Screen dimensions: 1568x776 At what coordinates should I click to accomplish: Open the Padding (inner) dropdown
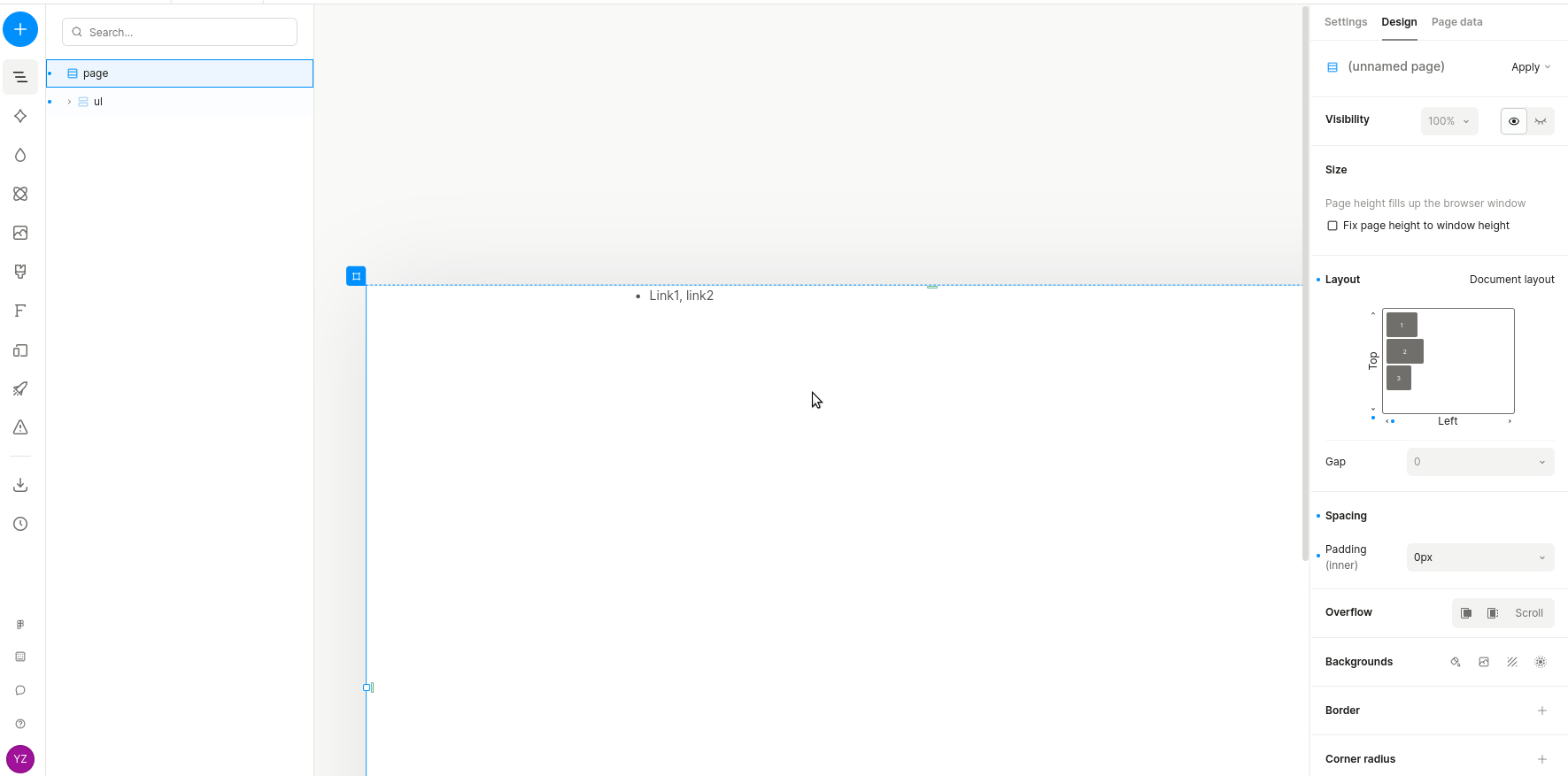pyautogui.click(x=1479, y=557)
